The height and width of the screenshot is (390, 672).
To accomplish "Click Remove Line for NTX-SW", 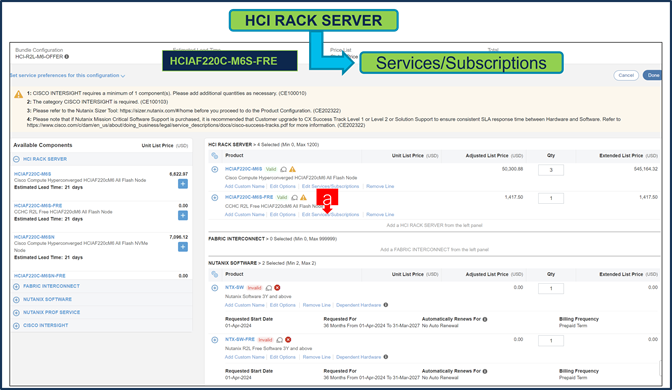I will coord(316,305).
